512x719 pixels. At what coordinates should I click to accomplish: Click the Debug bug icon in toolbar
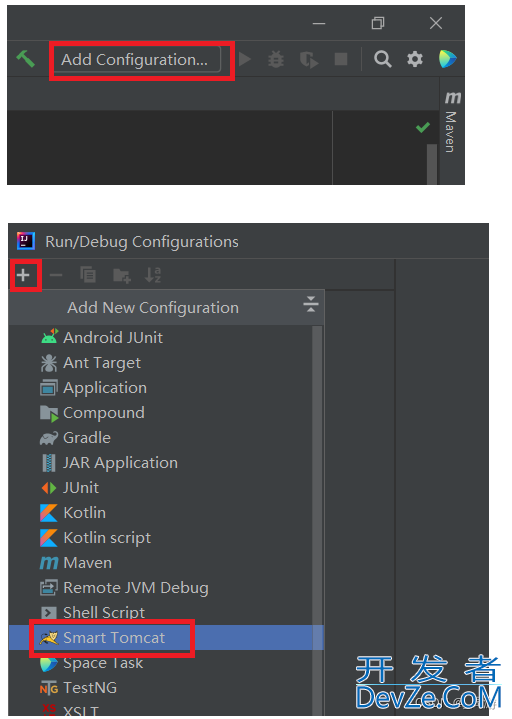tap(276, 59)
